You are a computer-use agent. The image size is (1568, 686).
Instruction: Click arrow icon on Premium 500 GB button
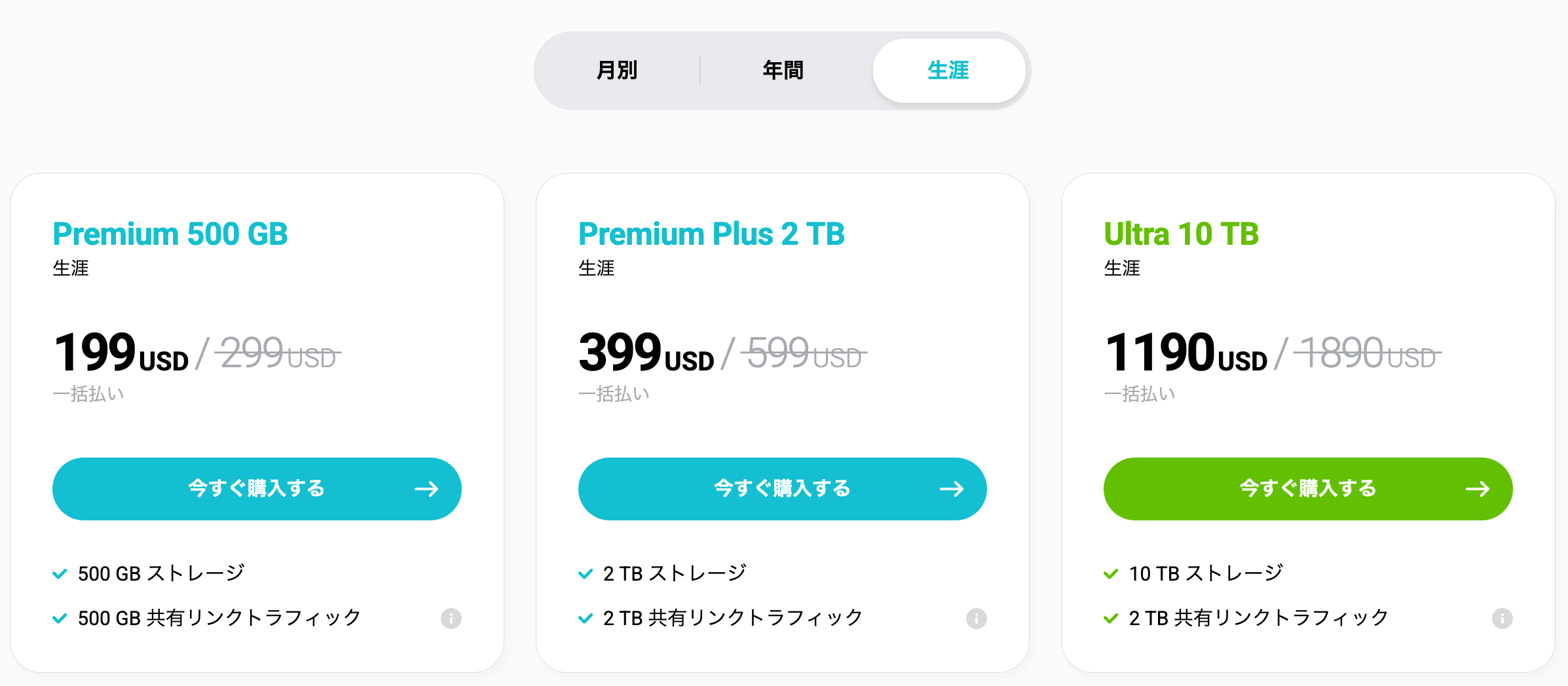(426, 489)
